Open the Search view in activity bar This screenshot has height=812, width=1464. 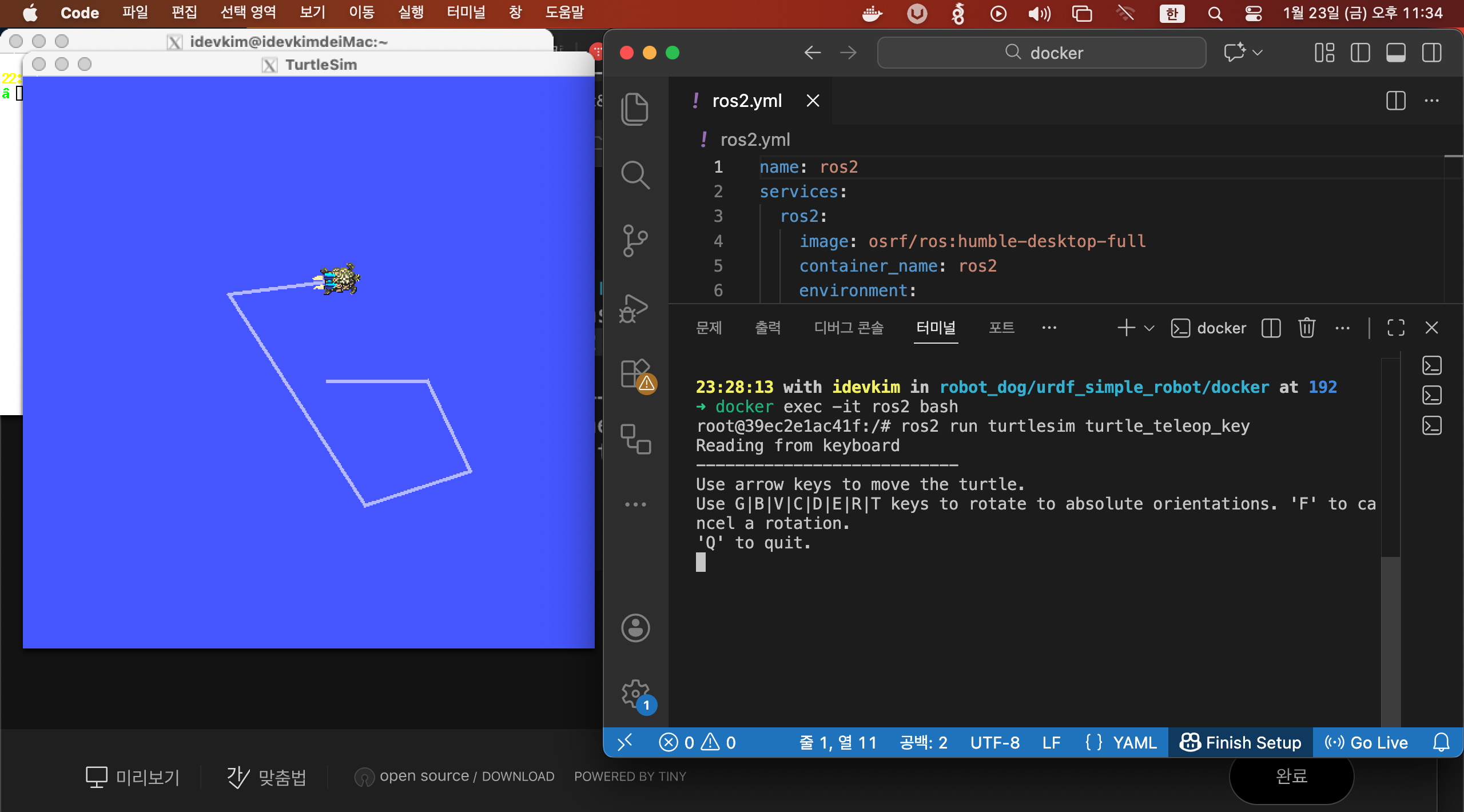tap(635, 174)
